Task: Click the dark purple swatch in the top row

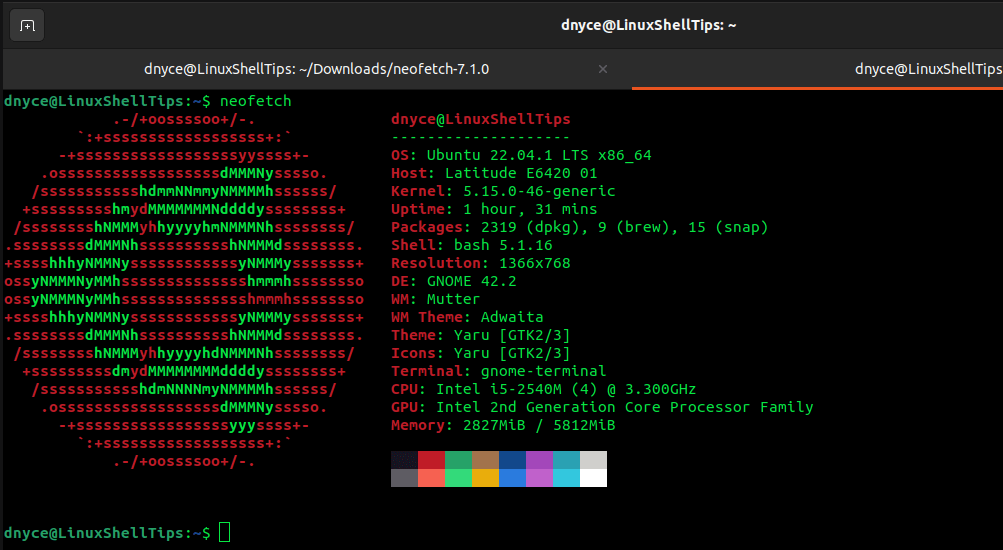Action: (x=539, y=460)
